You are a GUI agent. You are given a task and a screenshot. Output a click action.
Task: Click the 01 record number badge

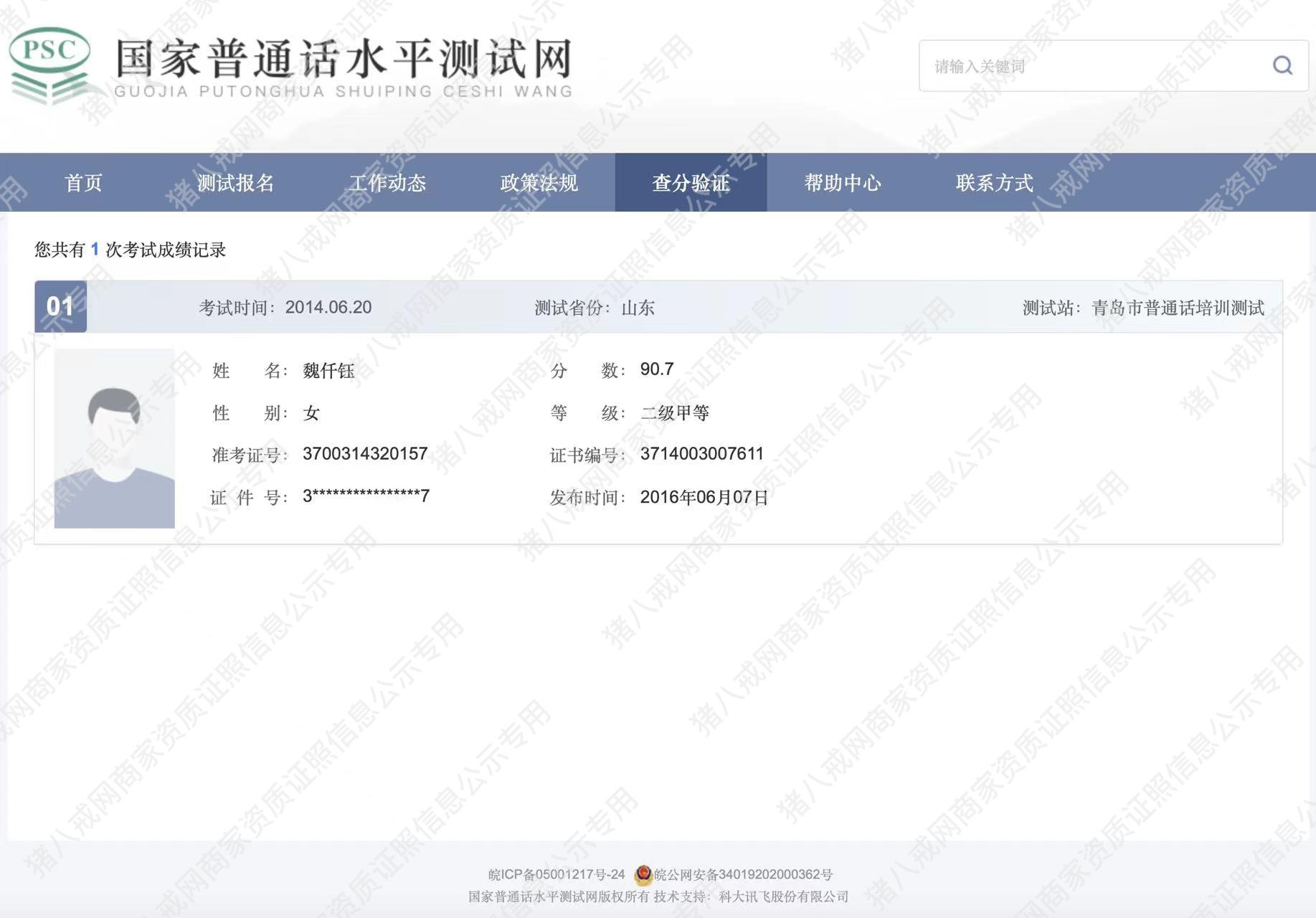click(x=60, y=307)
